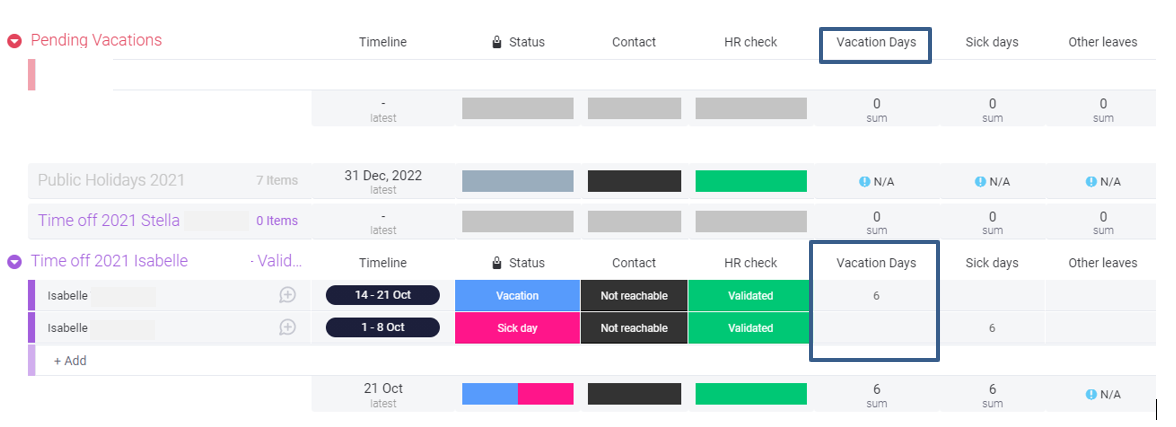Click the lock icon beside Pending Vacations Status
Image resolution: width=1176 pixels, height=427 pixels.
click(x=497, y=42)
